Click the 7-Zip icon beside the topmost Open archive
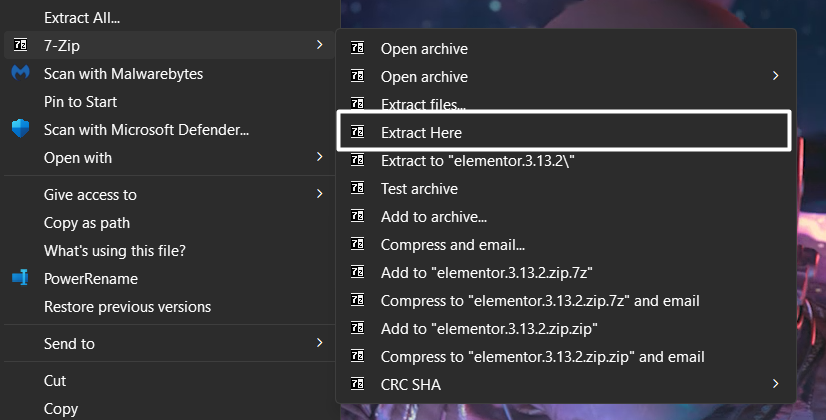 click(358, 48)
